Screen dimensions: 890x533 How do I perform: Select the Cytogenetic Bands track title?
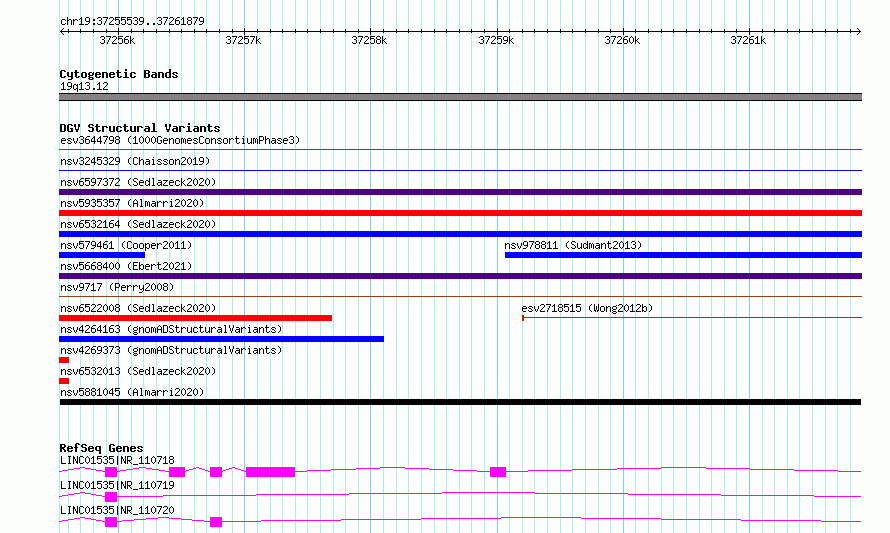119,74
